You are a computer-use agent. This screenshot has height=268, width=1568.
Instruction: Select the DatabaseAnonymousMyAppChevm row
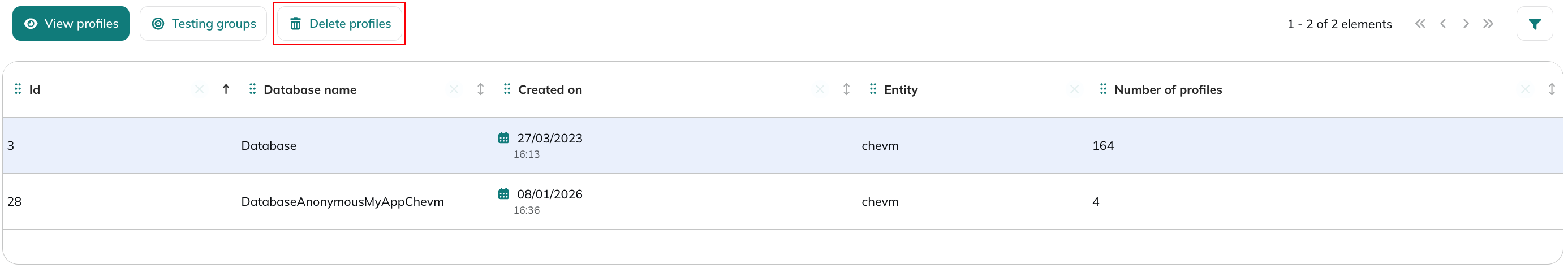[783, 202]
